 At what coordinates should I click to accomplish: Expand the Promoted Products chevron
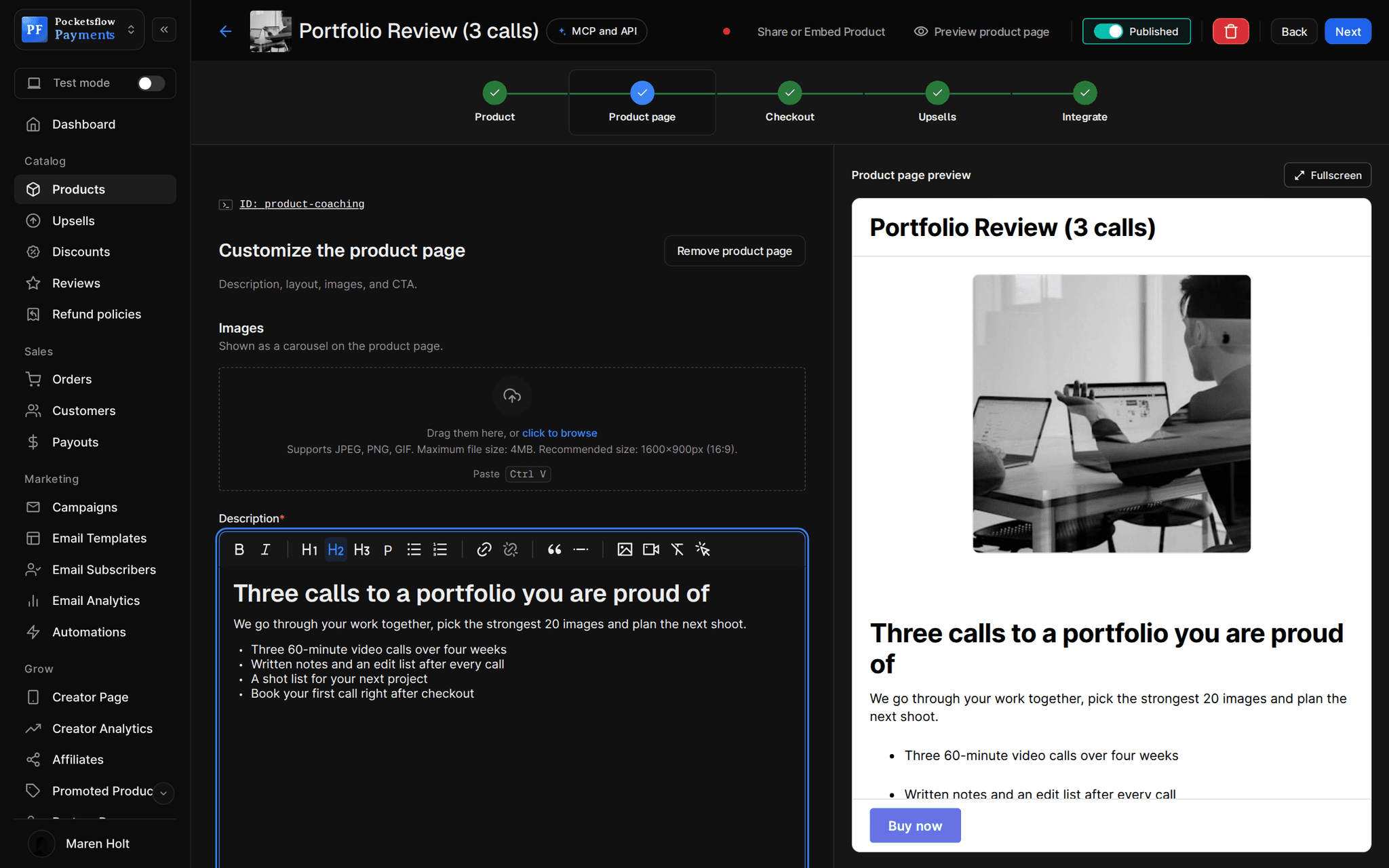(x=163, y=793)
